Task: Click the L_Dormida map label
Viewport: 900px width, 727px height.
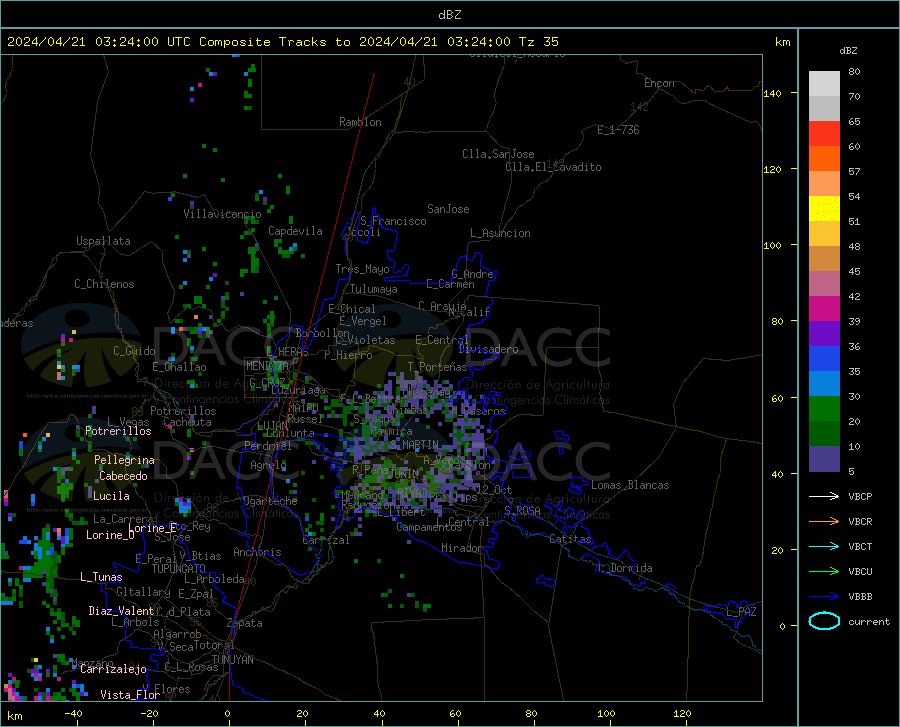Action: coord(624,568)
